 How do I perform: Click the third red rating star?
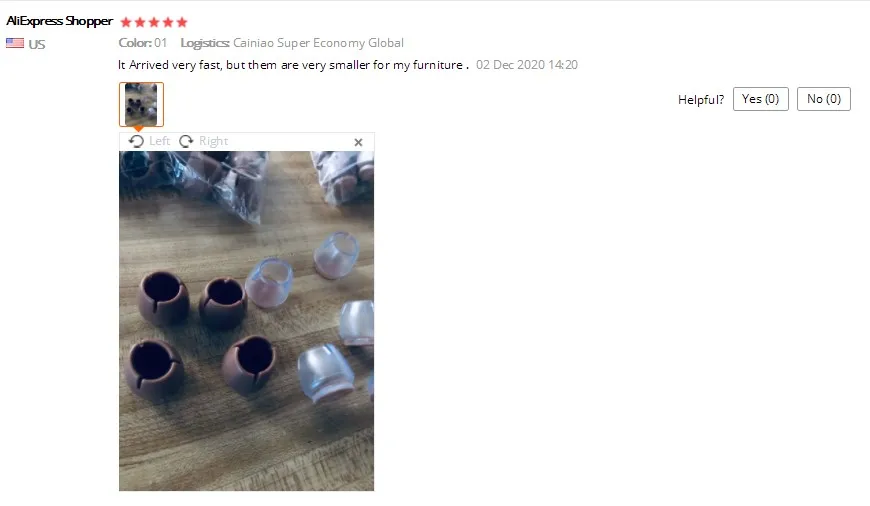click(154, 22)
